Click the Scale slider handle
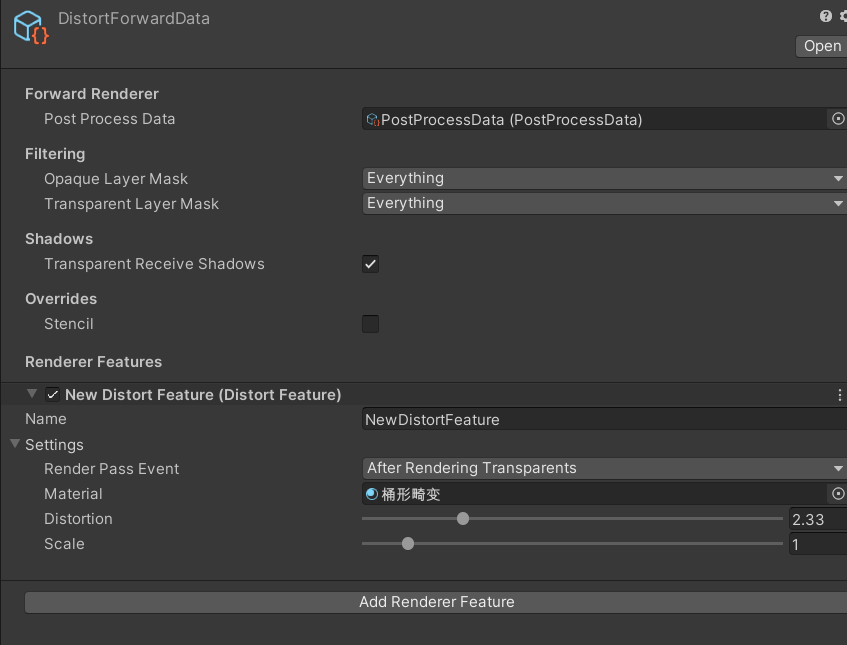The image size is (847, 645). pyautogui.click(x=408, y=543)
